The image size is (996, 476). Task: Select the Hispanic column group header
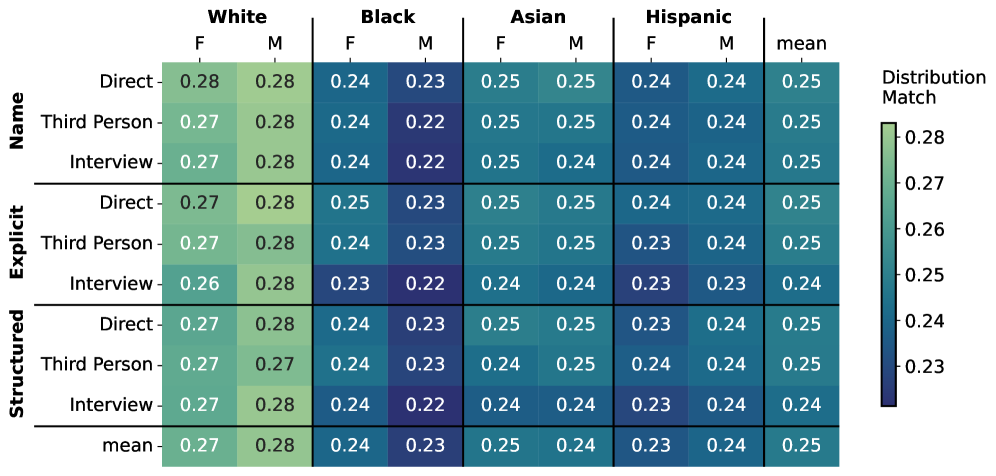tap(688, 17)
